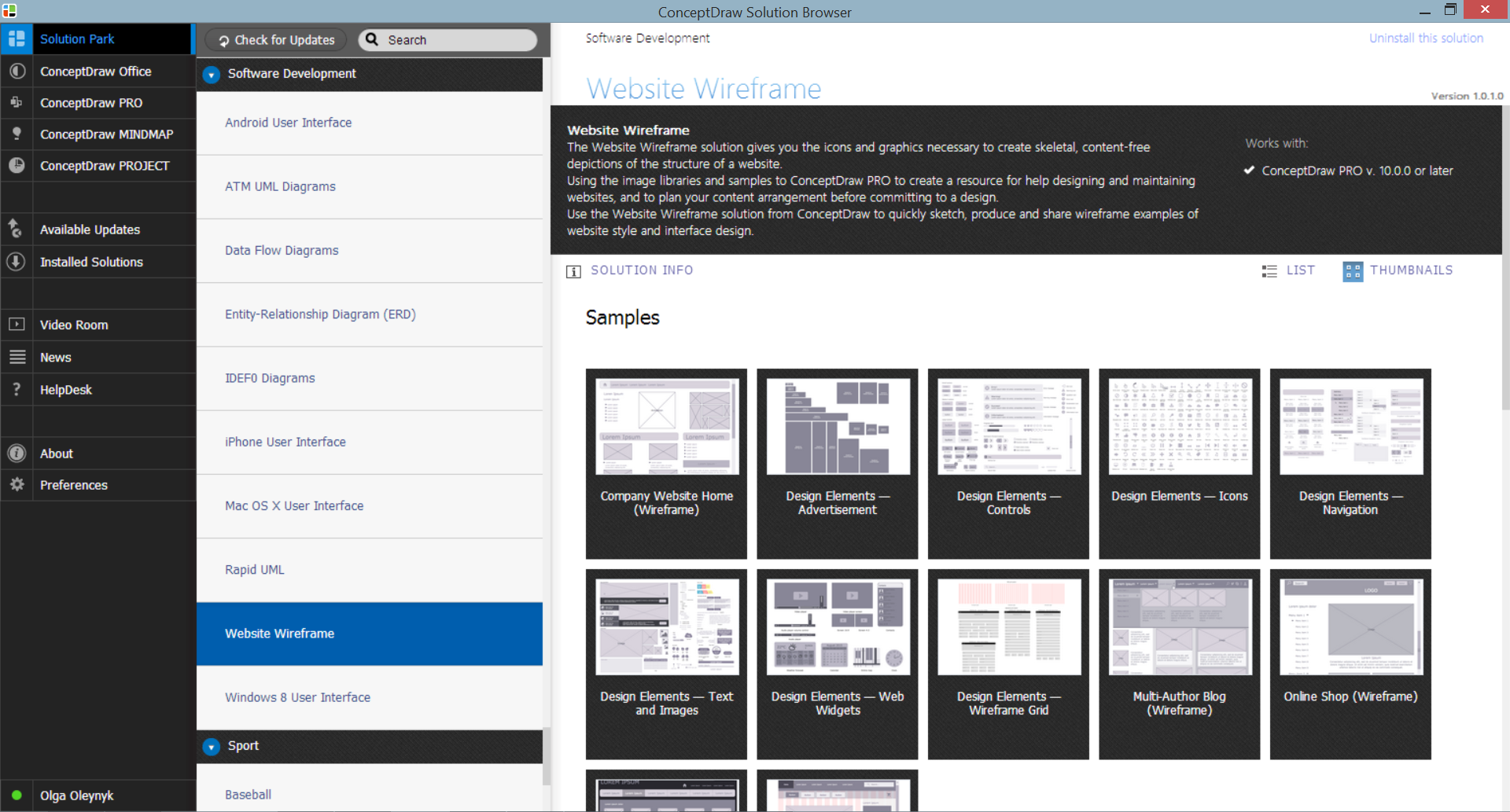Click the samples pane vertical scrollbar

pyautogui.click(x=1506, y=257)
